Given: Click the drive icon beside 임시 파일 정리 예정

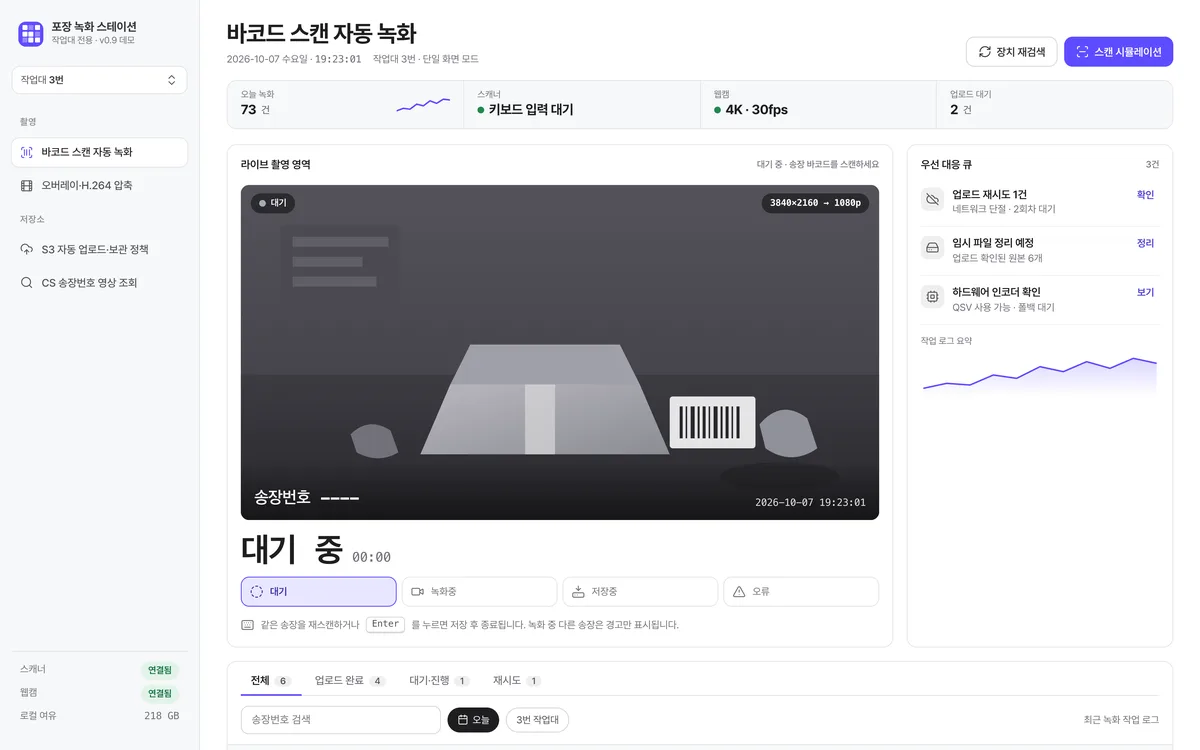Looking at the screenshot, I should pyautogui.click(x=933, y=248).
